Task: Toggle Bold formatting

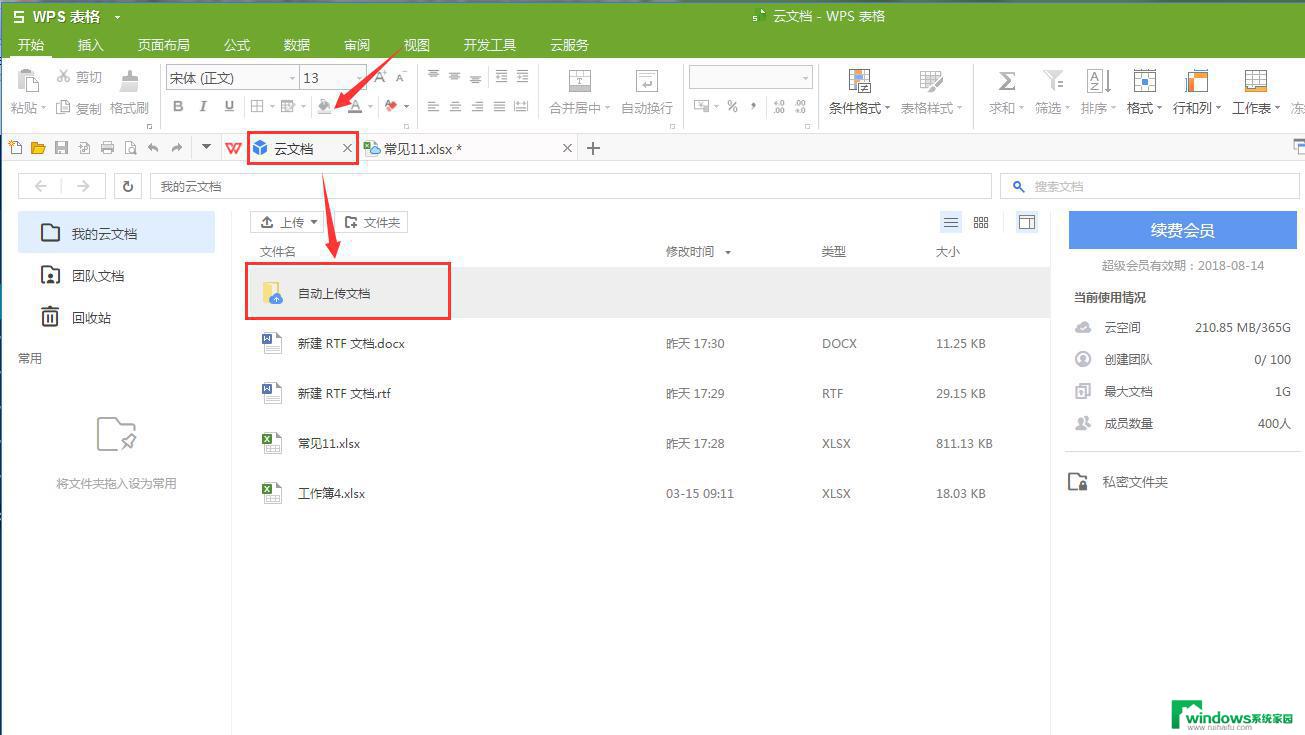Action: pos(178,106)
